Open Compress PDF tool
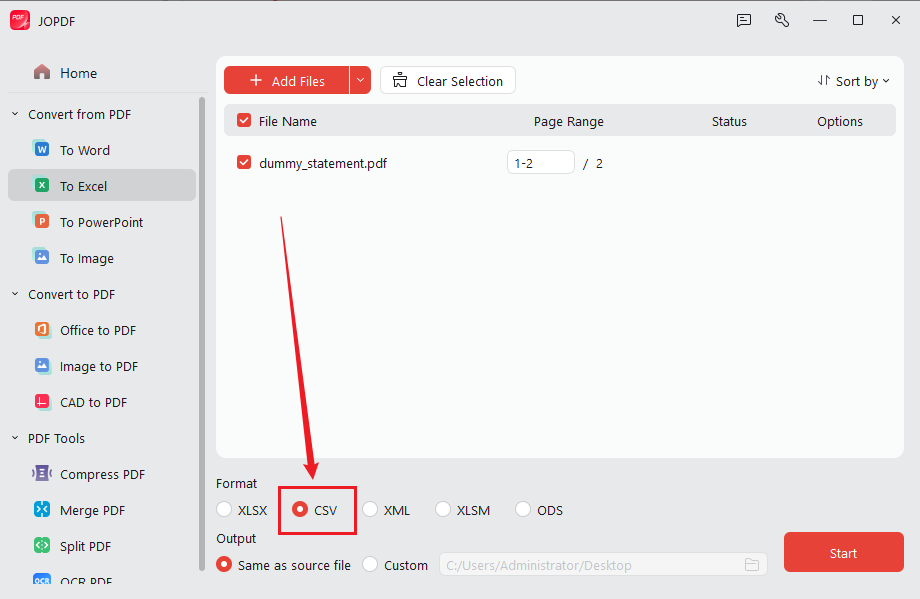Image resolution: width=920 pixels, height=599 pixels. [x=102, y=475]
